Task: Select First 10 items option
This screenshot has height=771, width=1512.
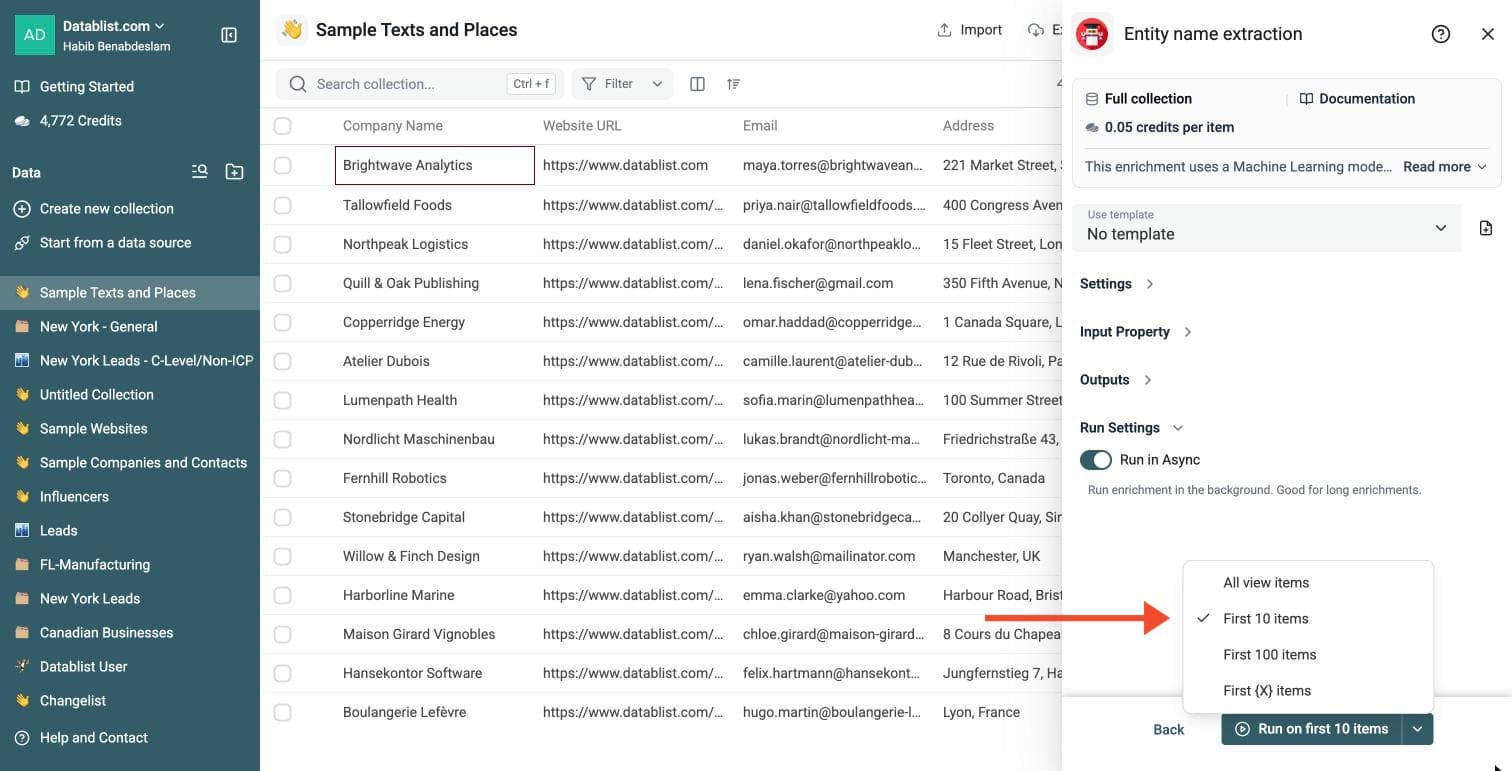Action: [1308, 619]
